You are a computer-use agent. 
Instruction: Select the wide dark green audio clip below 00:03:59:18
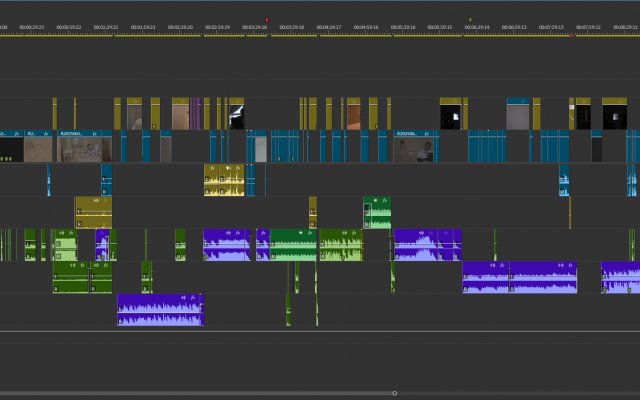[293, 244]
